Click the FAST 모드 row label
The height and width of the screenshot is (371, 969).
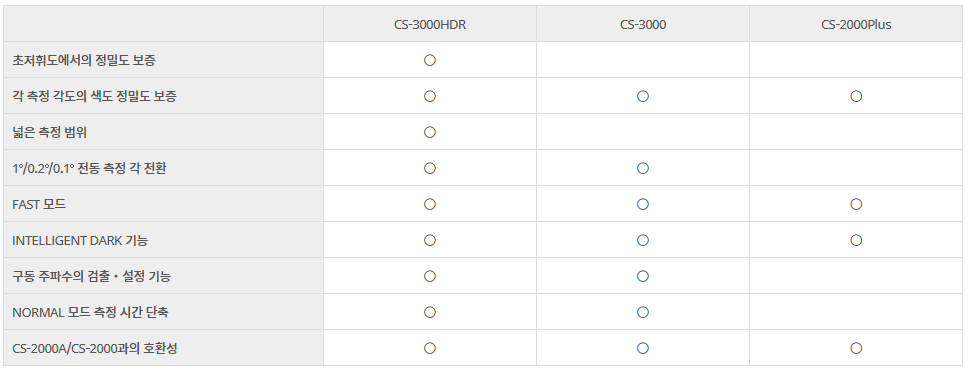39,204
